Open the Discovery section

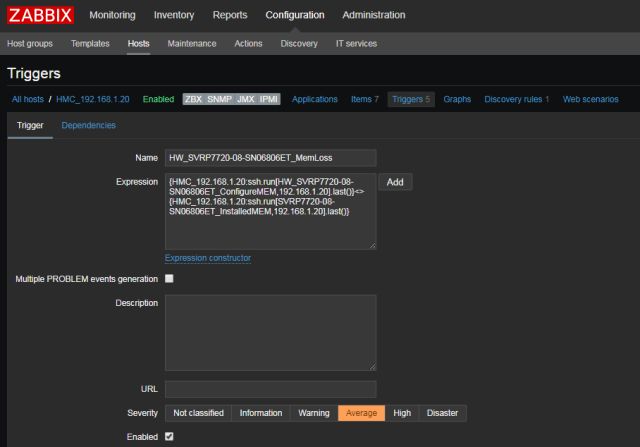click(299, 44)
